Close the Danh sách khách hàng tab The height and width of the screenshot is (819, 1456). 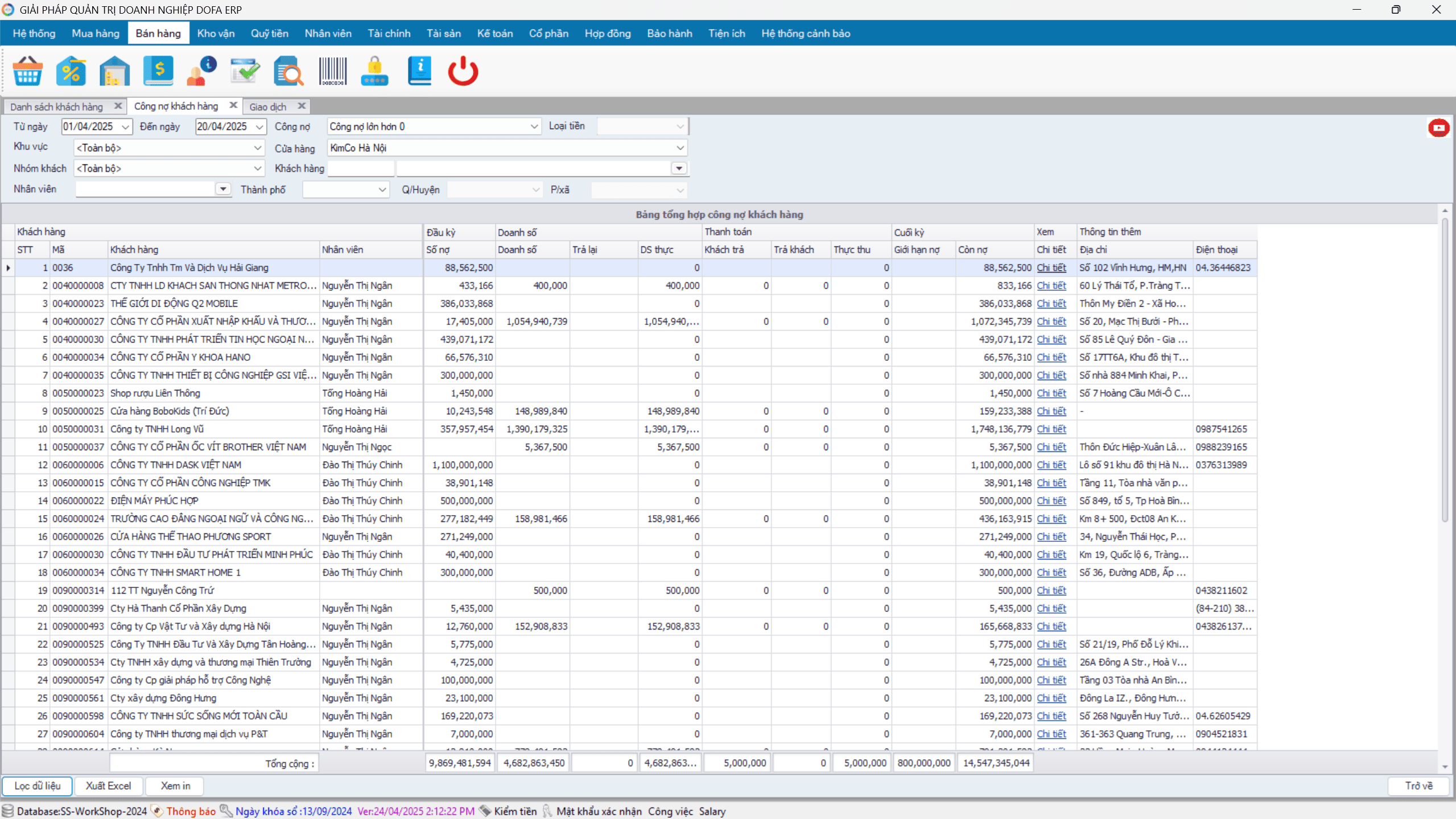[x=118, y=106]
